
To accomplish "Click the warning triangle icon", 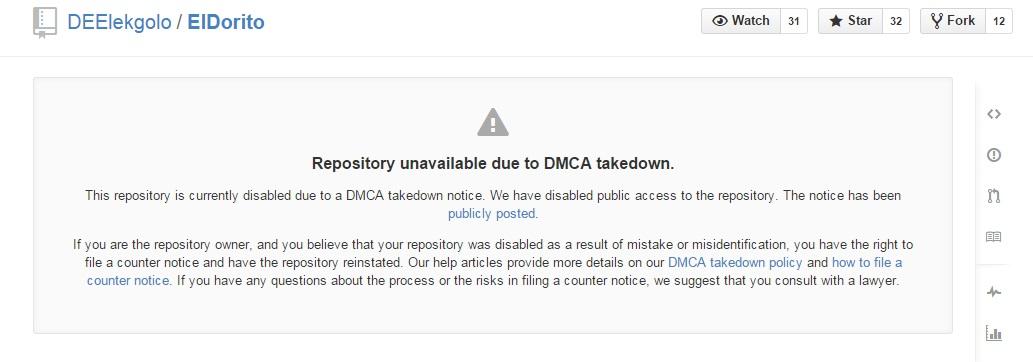I will 493,122.
